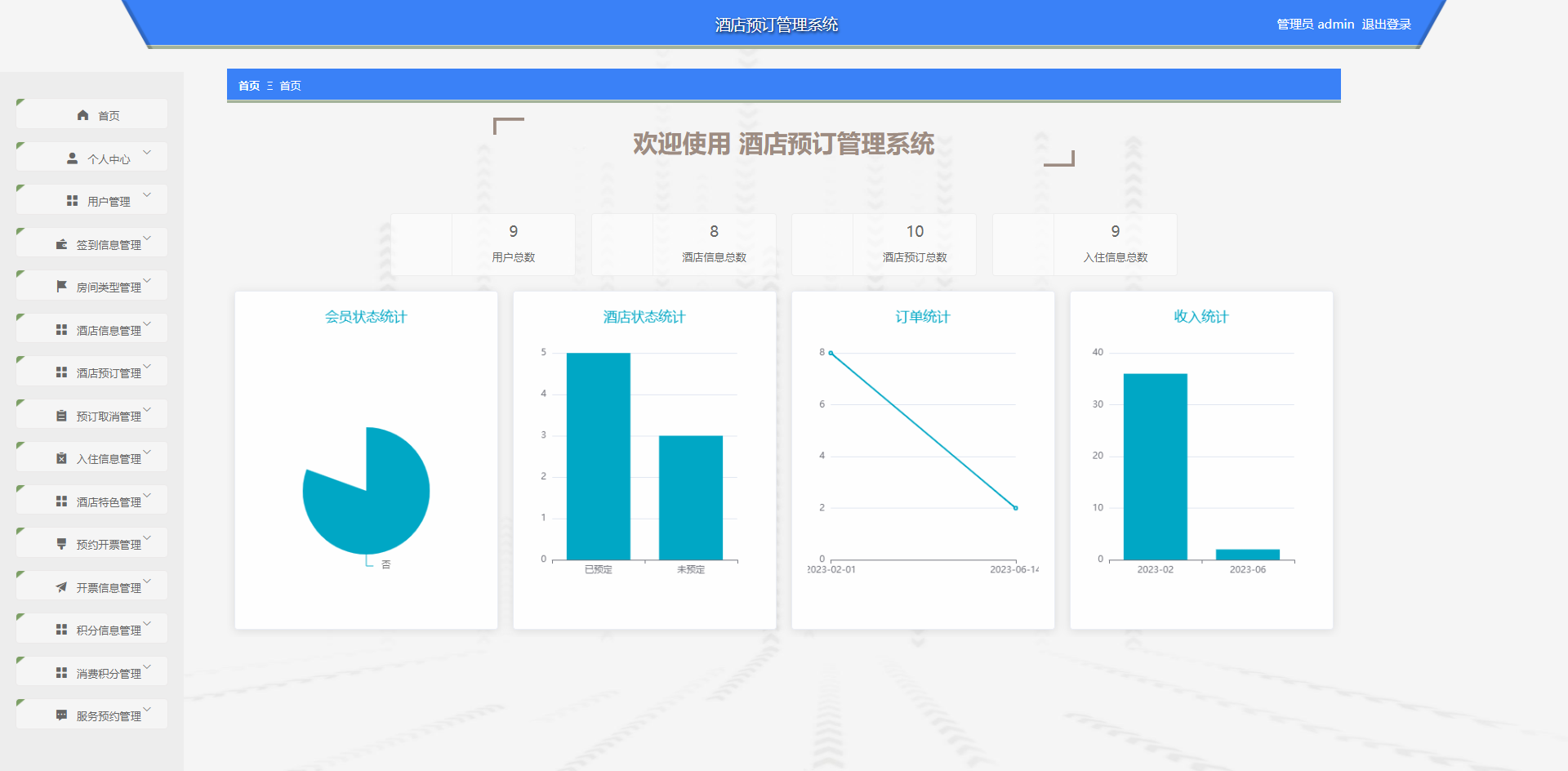Image resolution: width=1568 pixels, height=771 pixels.
Task: Open the 首页 sidebar menu item
Action: tap(91, 114)
